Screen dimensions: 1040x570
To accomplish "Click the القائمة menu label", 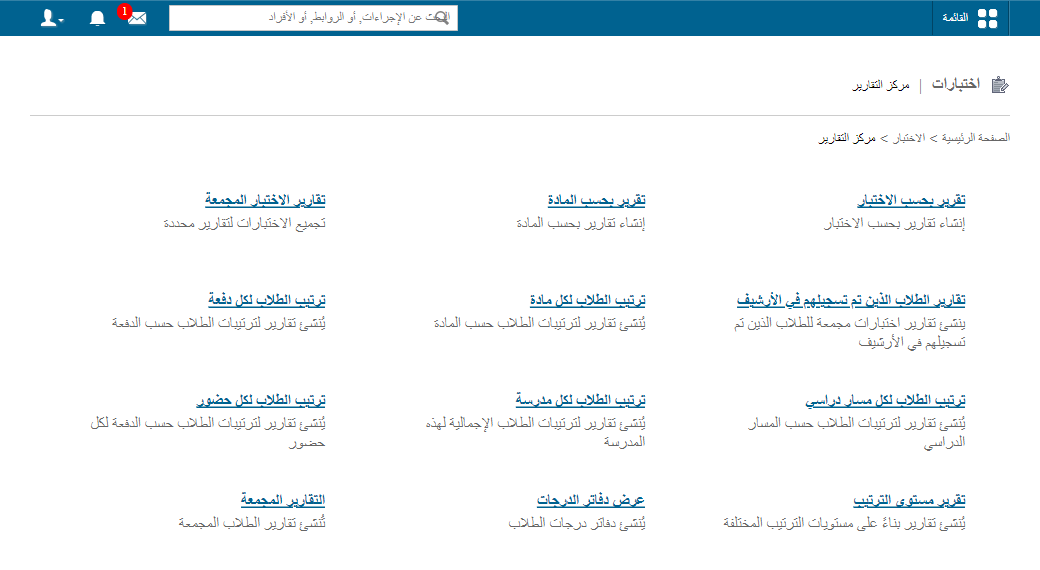I will pos(955,18).
